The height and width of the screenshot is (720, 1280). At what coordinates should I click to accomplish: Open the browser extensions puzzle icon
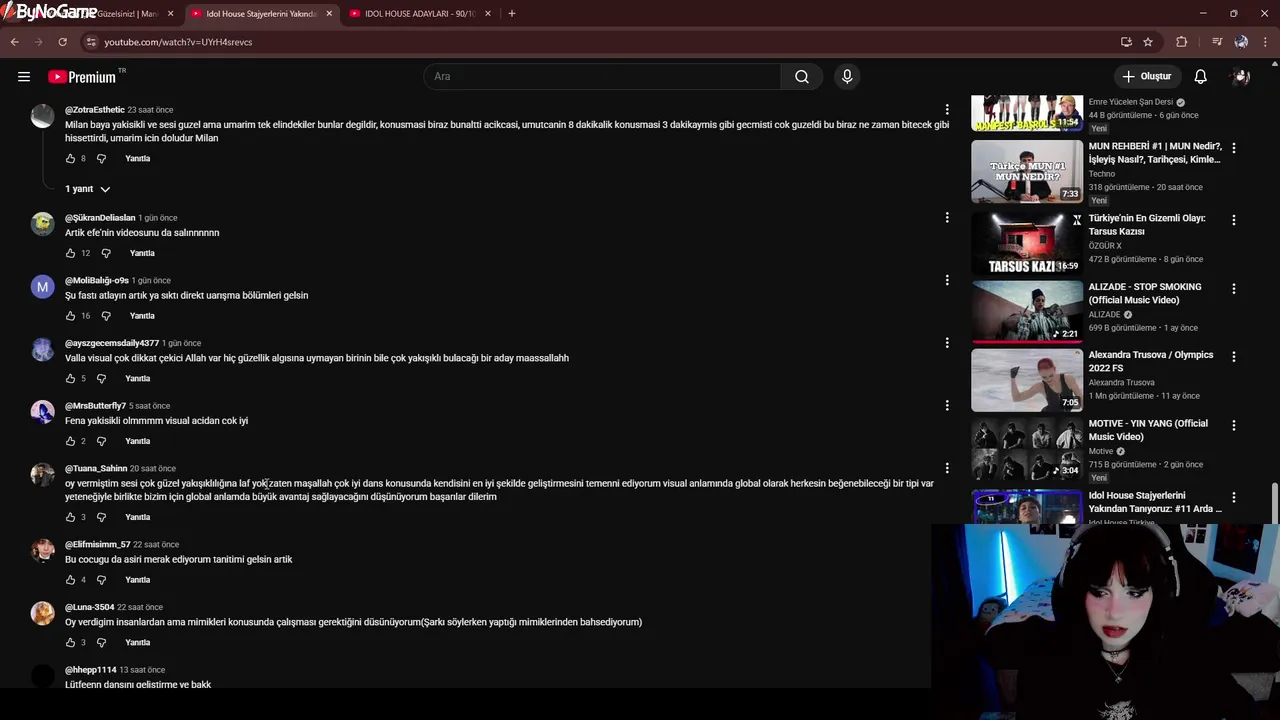[1182, 42]
